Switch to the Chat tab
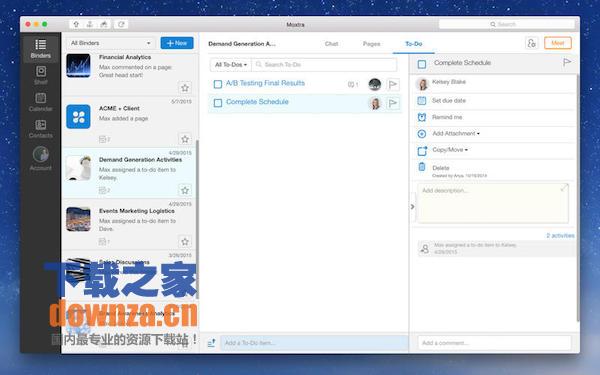Viewport: 600px width, 375px height. [x=331, y=44]
